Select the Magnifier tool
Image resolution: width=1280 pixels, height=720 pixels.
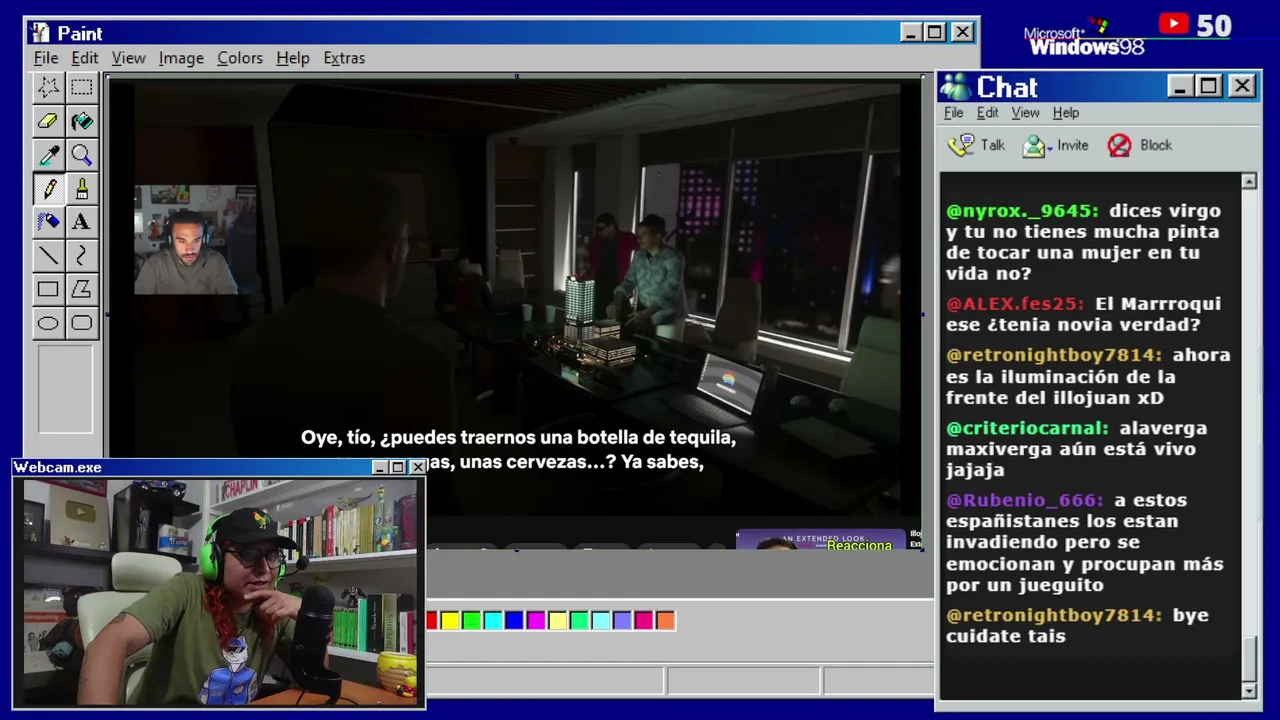pos(82,155)
